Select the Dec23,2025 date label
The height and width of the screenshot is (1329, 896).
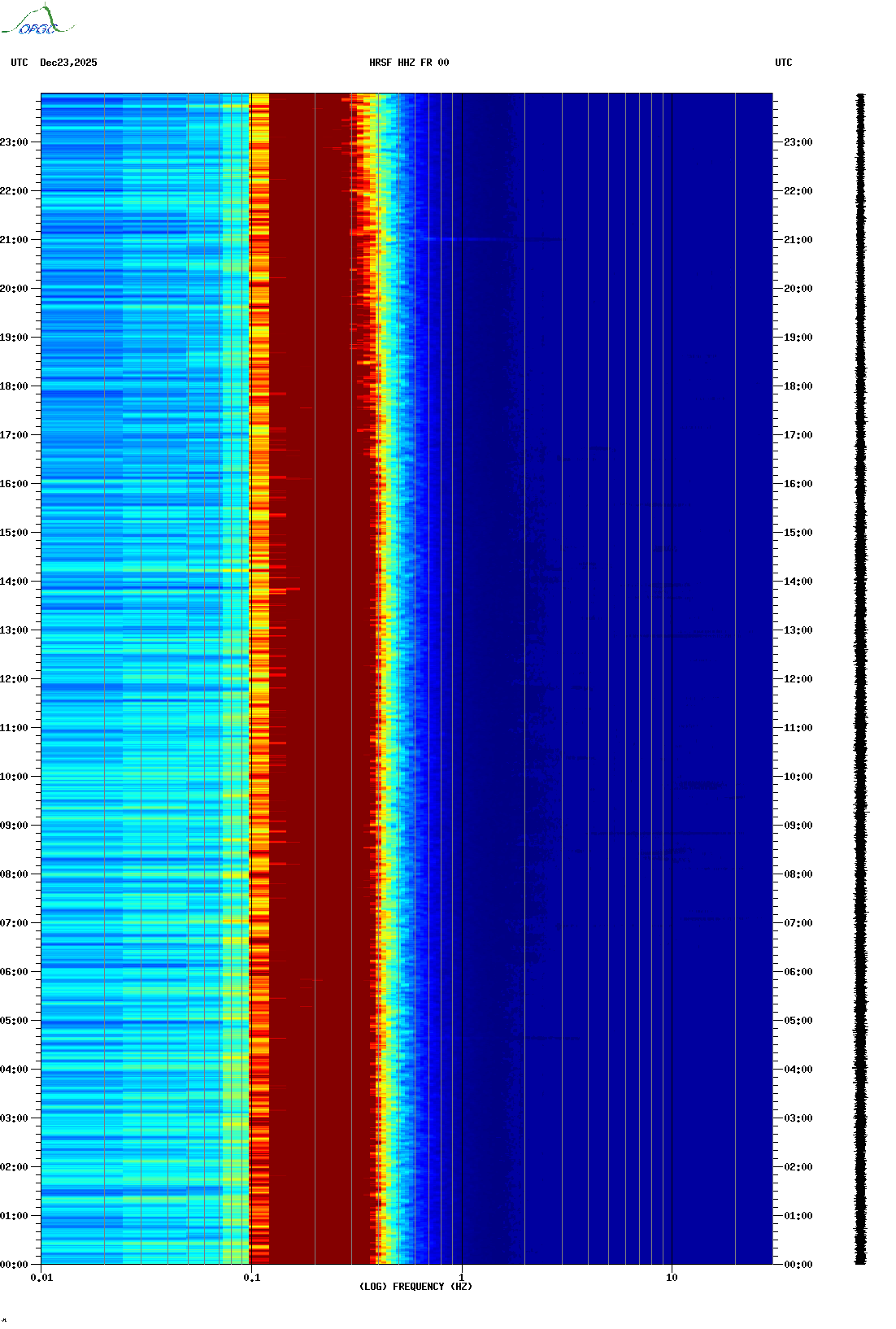[x=68, y=63]
